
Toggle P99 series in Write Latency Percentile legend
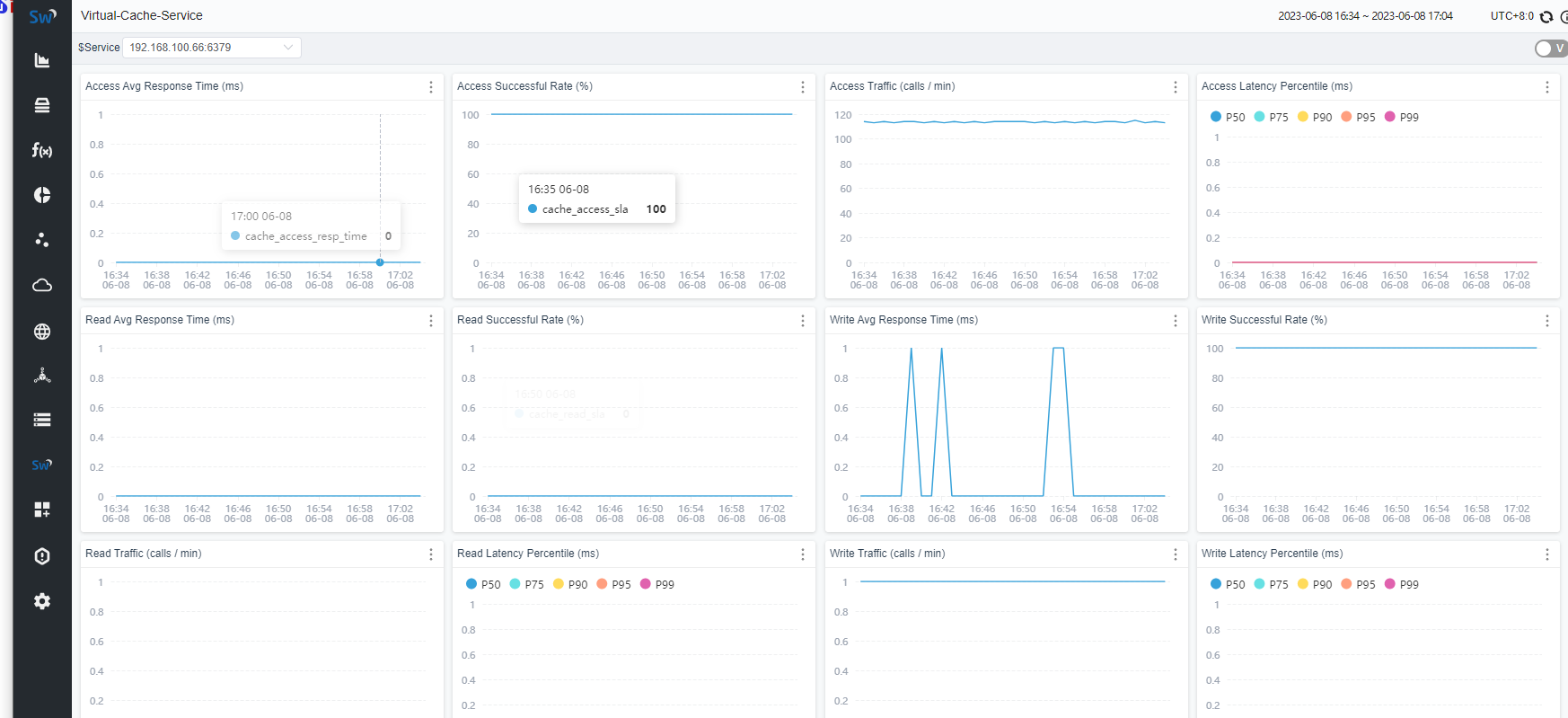[1402, 584]
